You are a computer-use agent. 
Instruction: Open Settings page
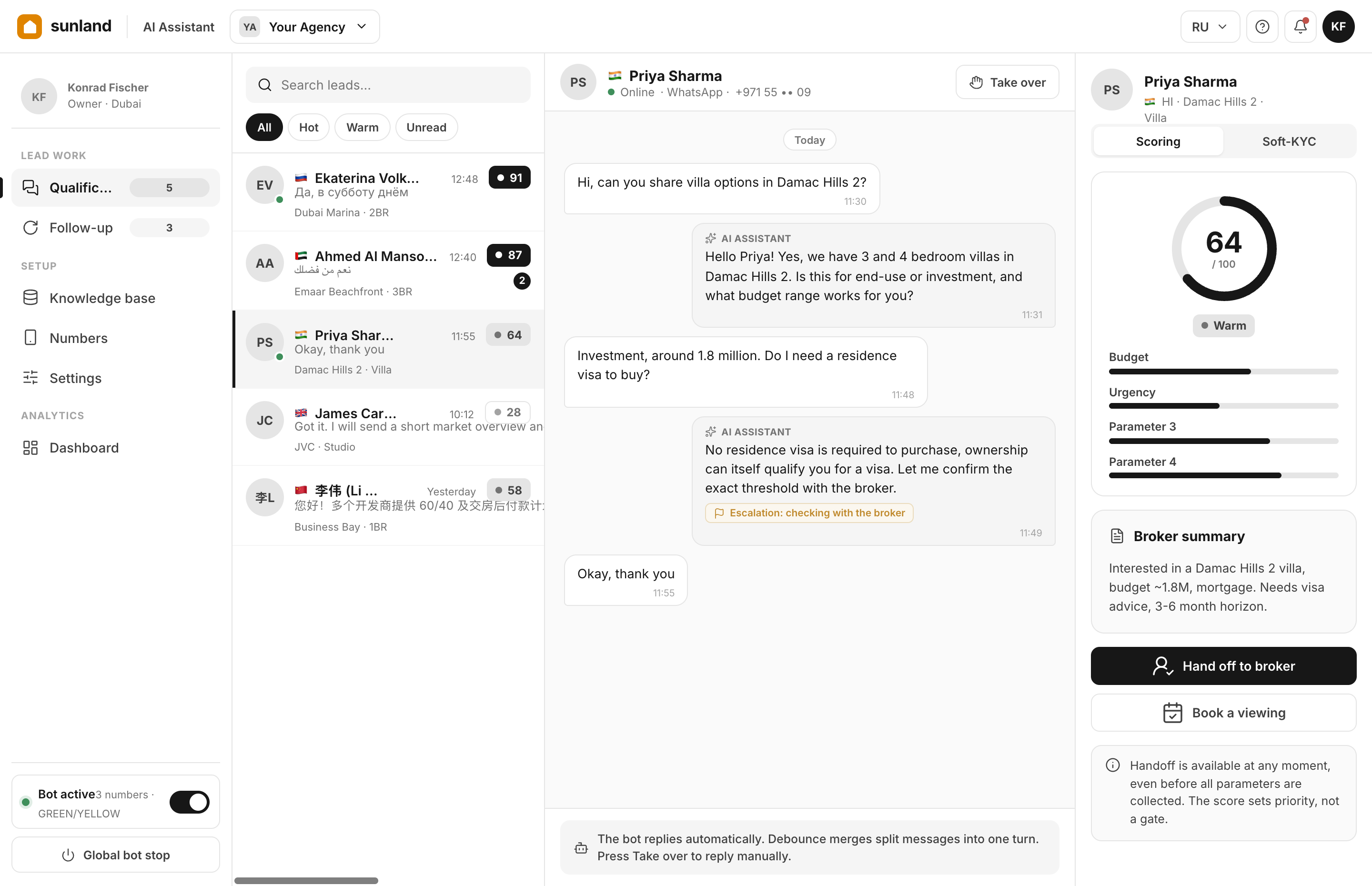click(116, 377)
